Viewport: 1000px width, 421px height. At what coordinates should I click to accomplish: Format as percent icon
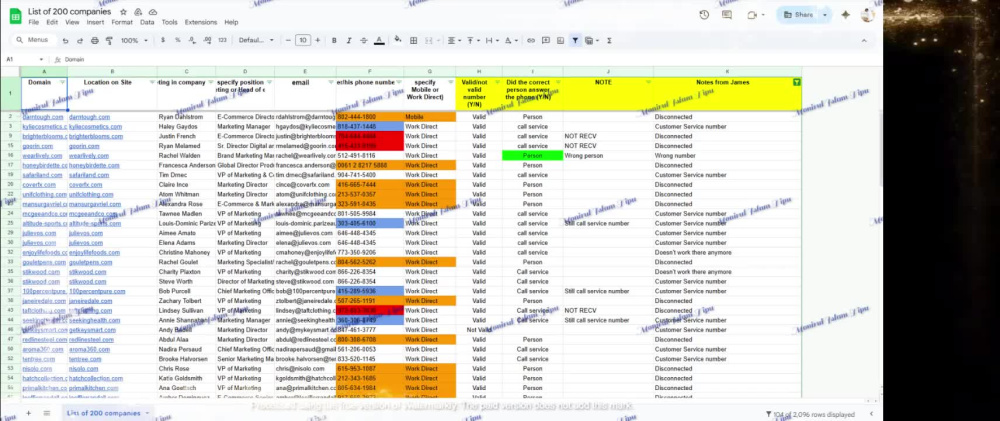click(x=177, y=40)
